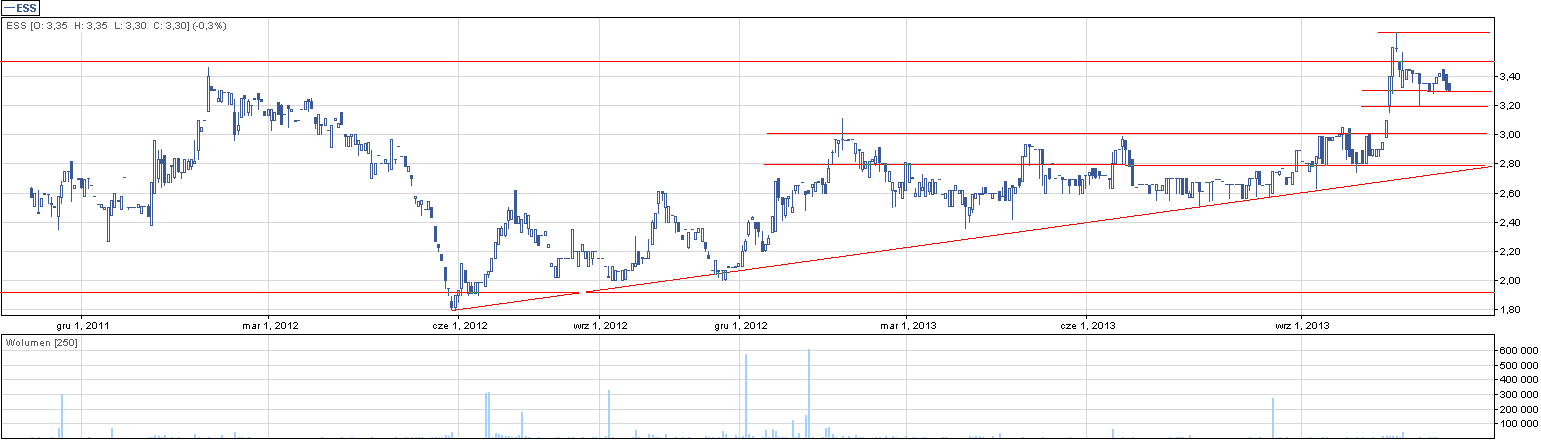The width and height of the screenshot is (1541, 442).
Task: Select the tallest volume bar near 600 000
Action: [x=808, y=393]
